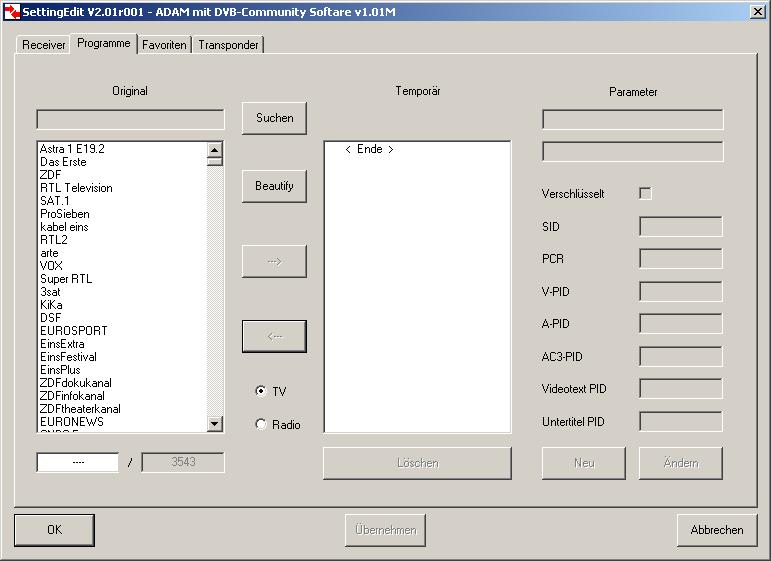Screen dimensions: 771x561
Task: Click the Untertitel PID input field
Action: [x=681, y=421]
